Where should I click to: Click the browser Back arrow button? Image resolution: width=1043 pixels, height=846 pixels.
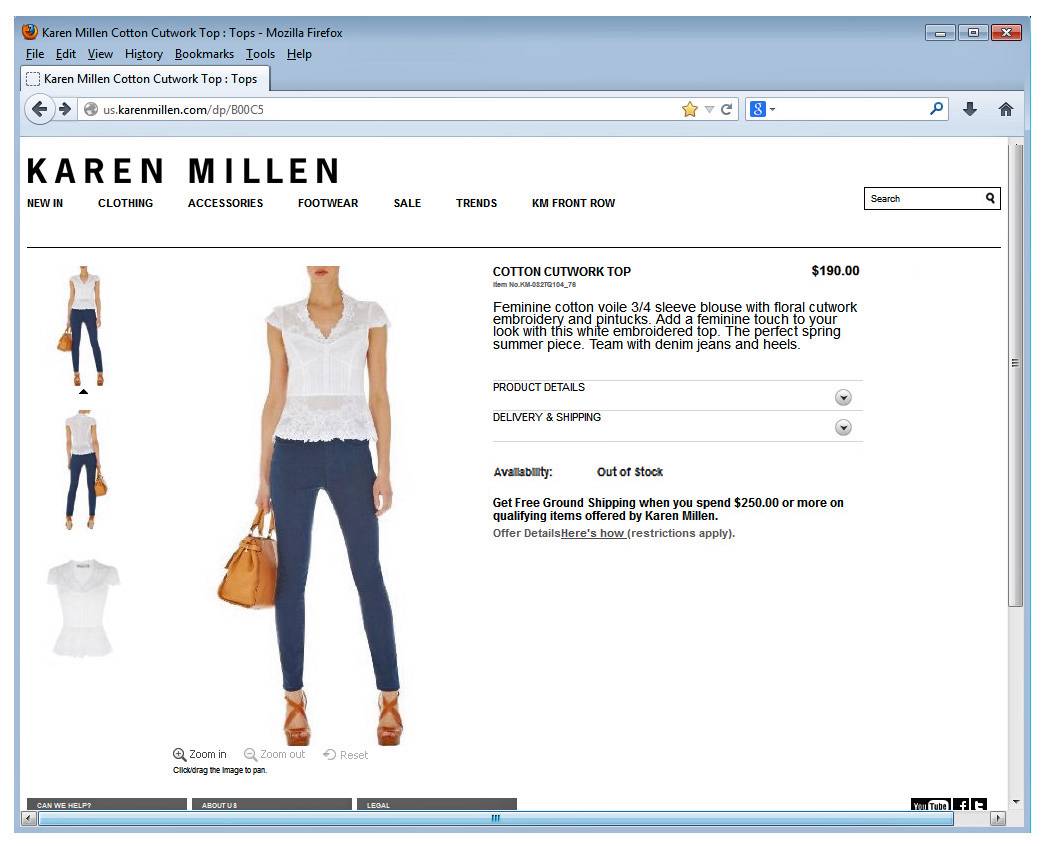pos(39,109)
